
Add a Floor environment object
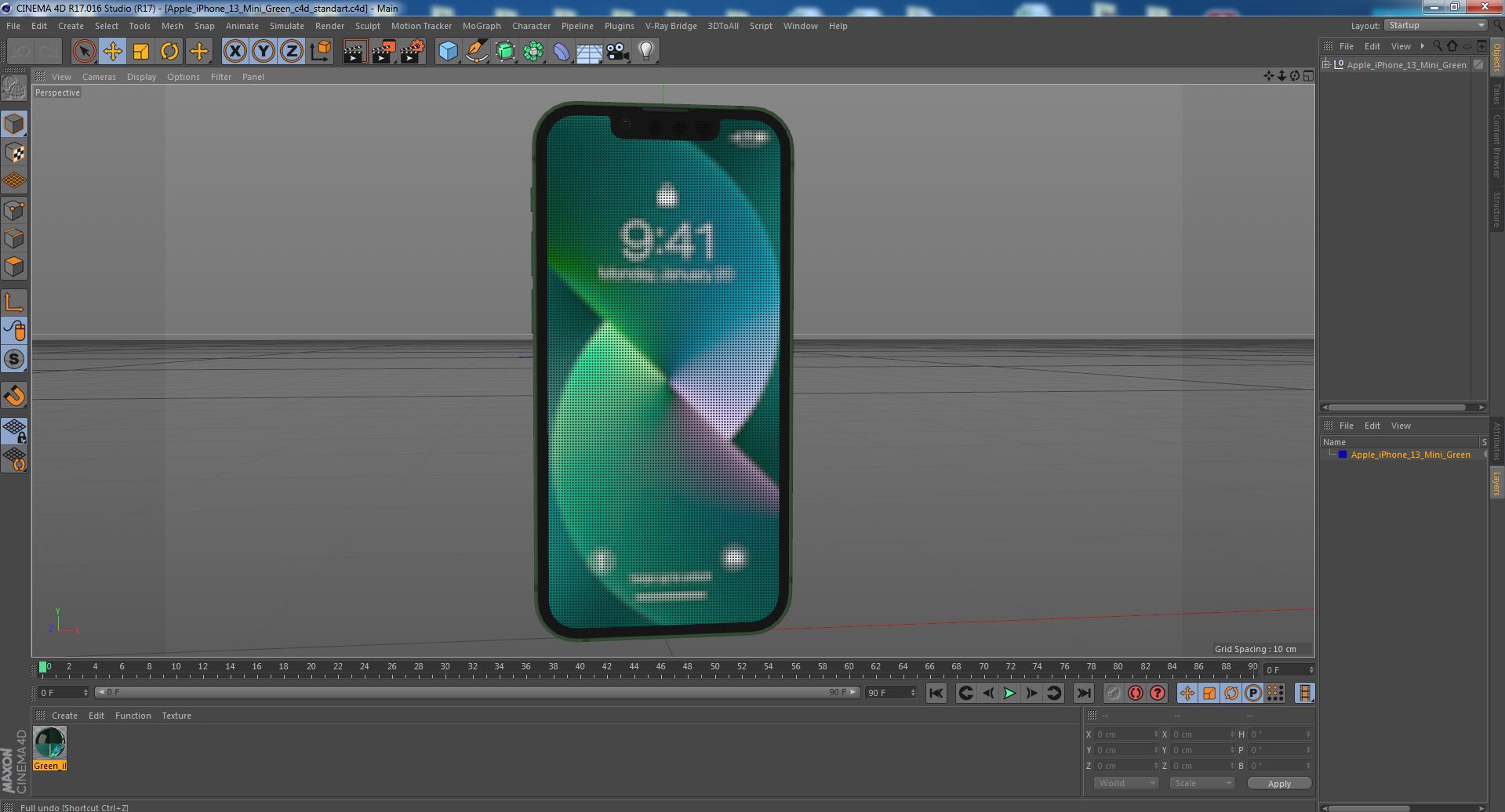(x=589, y=52)
